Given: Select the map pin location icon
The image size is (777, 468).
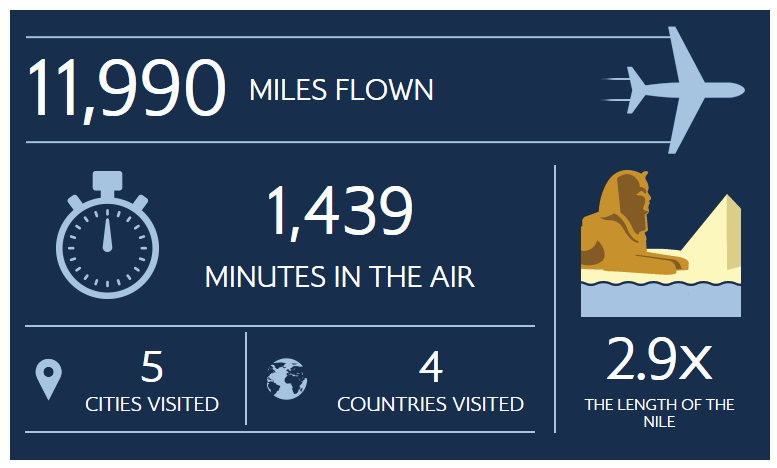Looking at the screenshot, I should [x=49, y=379].
